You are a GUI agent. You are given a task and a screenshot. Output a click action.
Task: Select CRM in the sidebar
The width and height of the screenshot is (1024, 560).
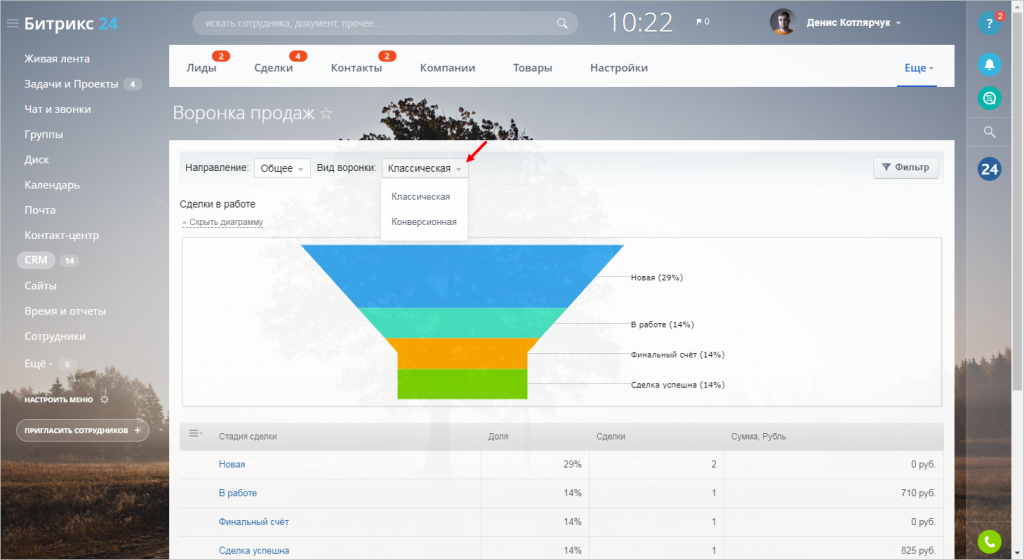coord(36,260)
